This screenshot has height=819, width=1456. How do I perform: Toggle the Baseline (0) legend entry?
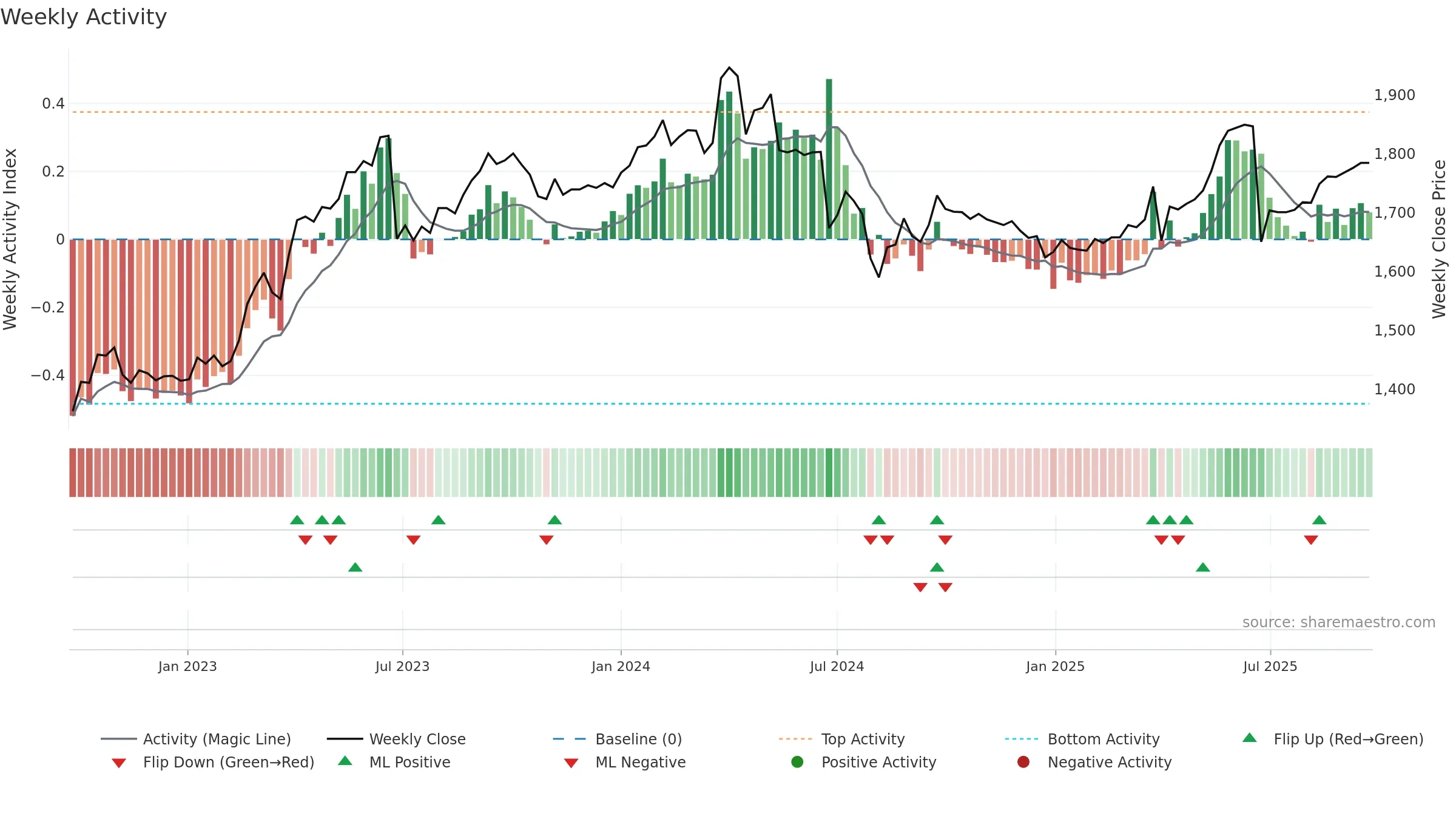(618, 739)
